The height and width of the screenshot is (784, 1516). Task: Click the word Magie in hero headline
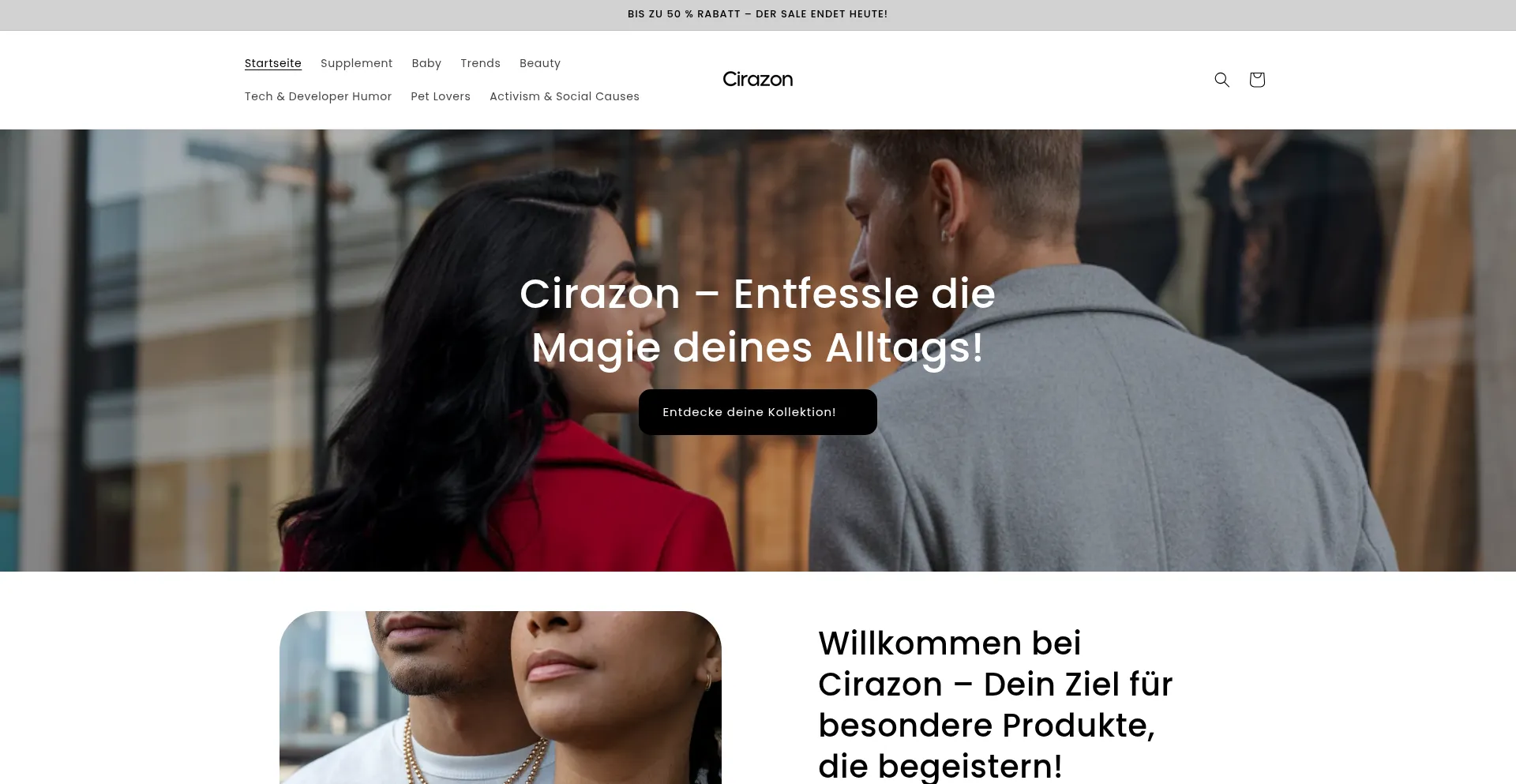pos(596,348)
